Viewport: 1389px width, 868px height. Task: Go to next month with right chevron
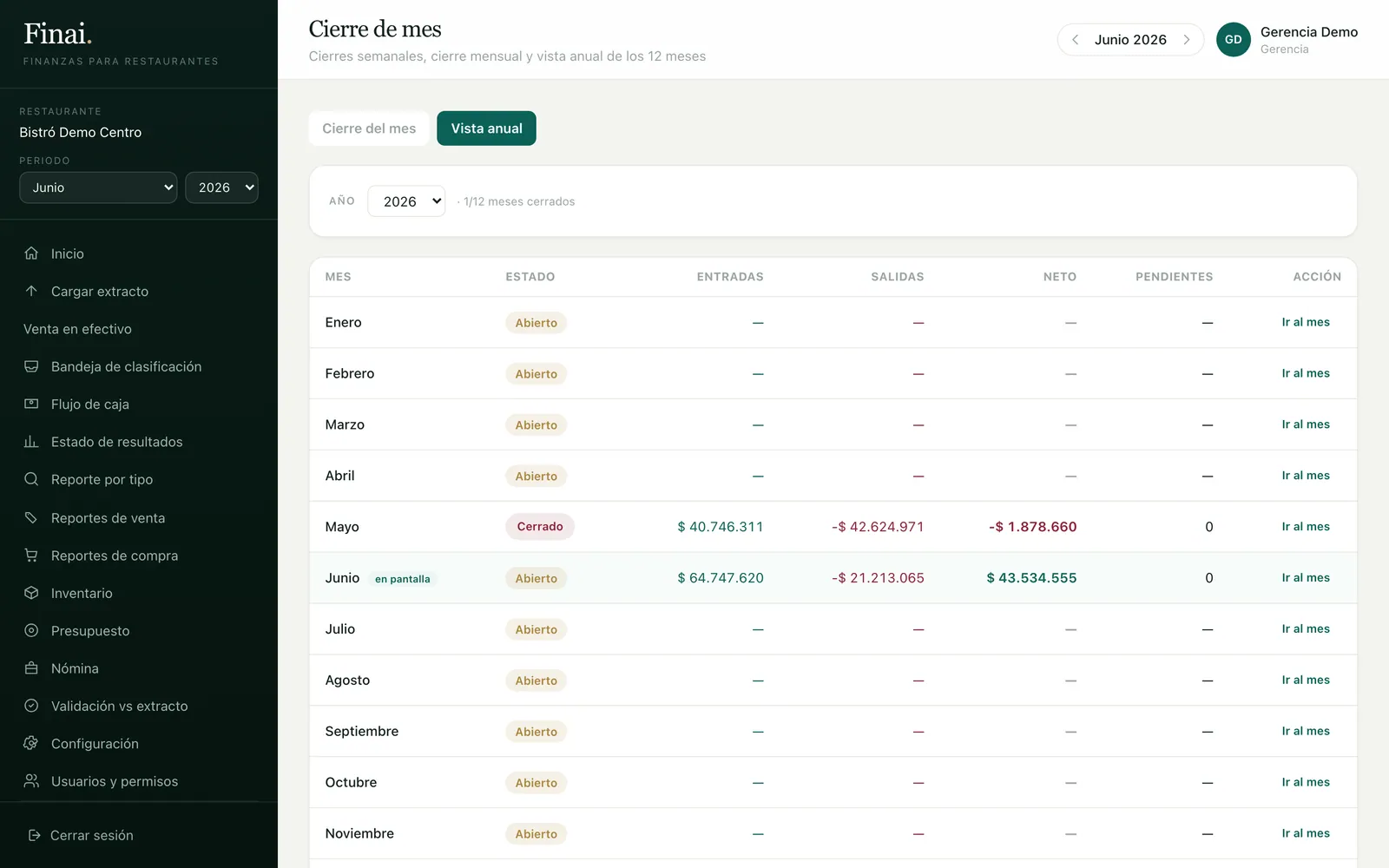tap(1187, 39)
